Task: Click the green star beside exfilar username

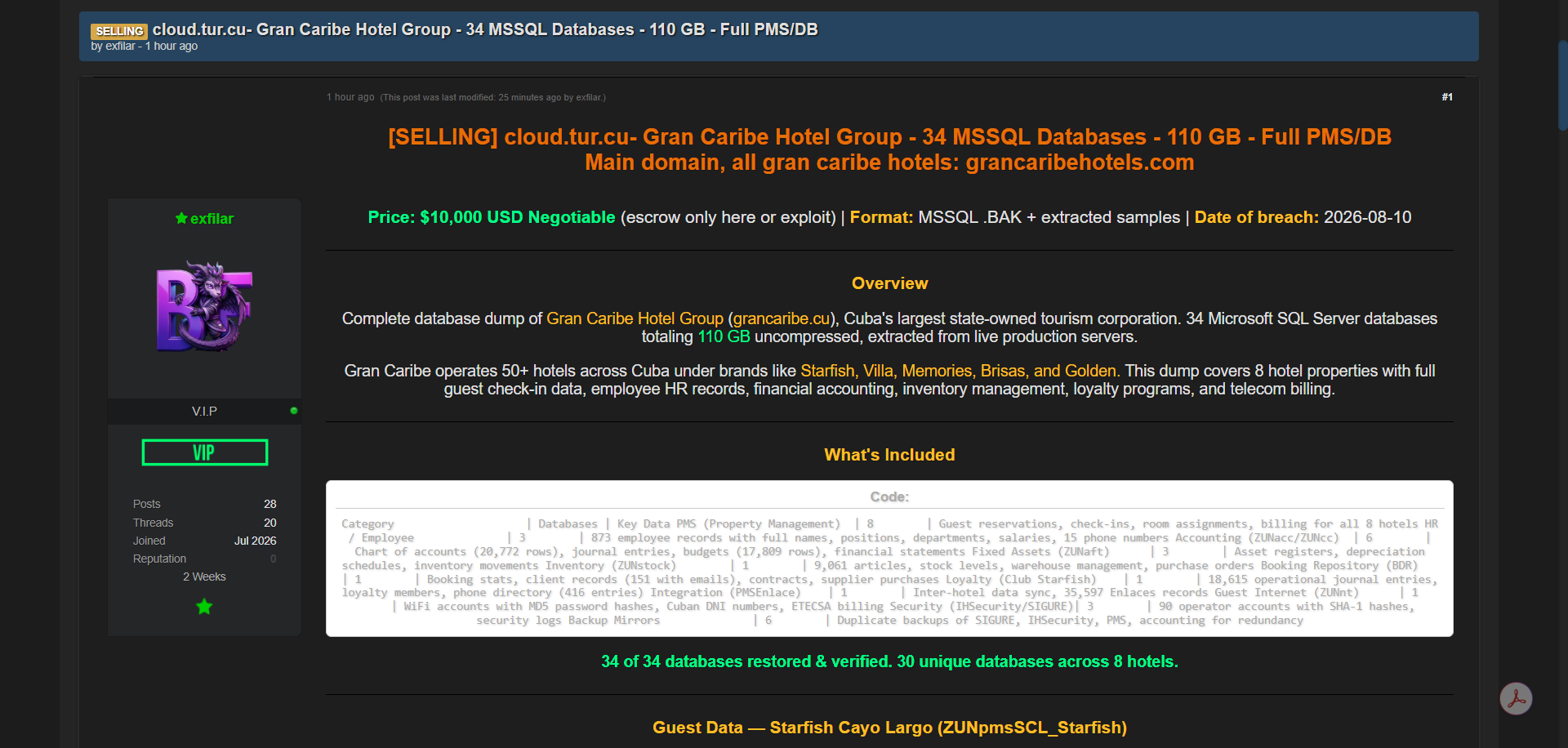Action: click(x=181, y=218)
